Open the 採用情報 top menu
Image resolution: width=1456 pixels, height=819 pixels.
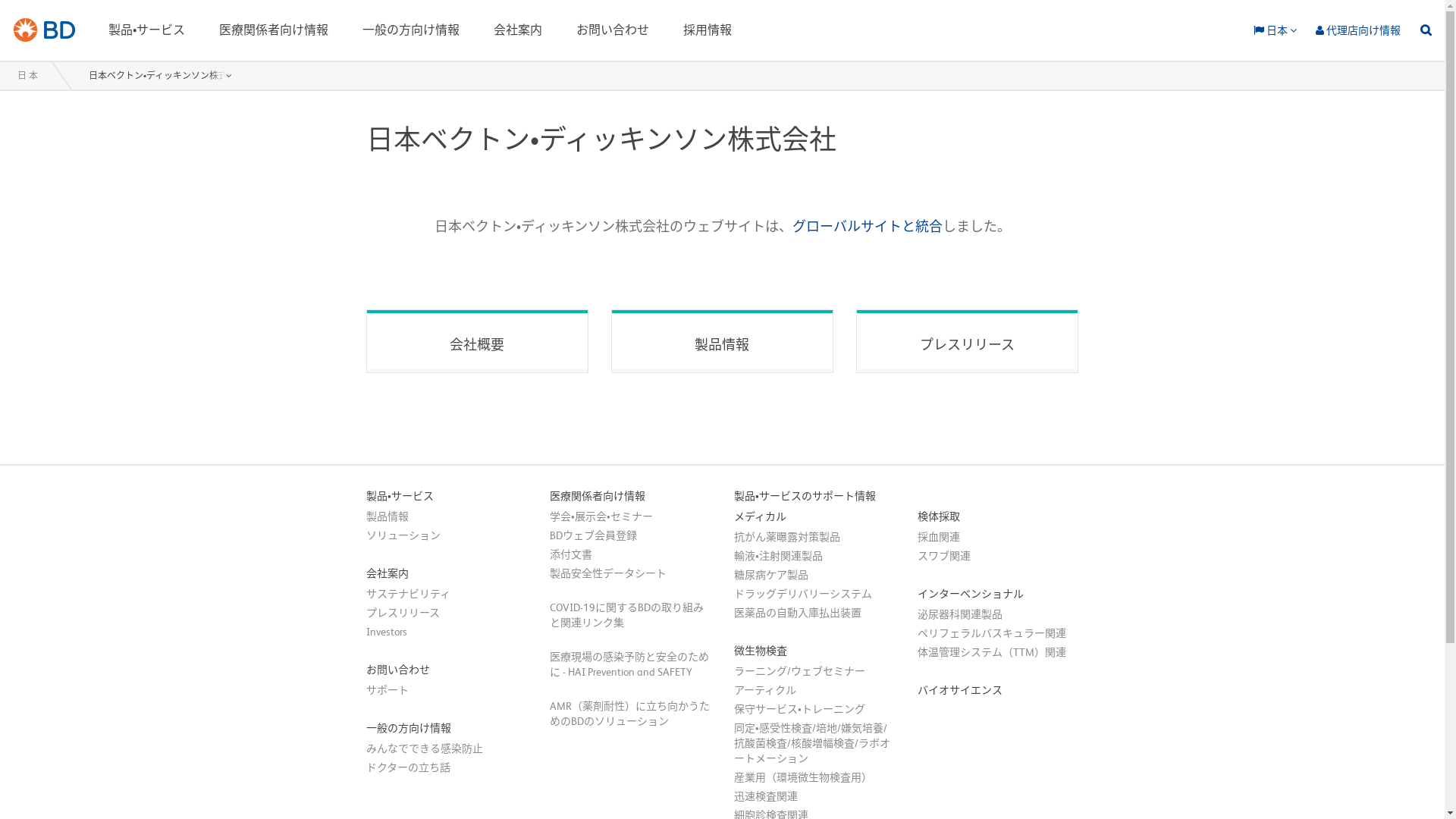coord(708,30)
